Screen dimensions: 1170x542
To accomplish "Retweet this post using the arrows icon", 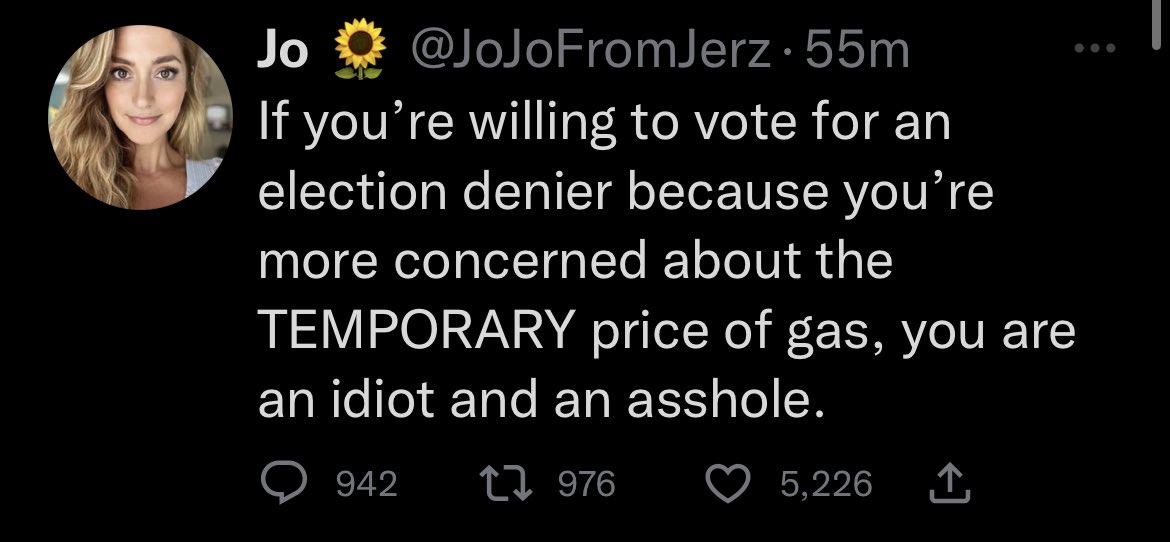I will click(x=507, y=483).
